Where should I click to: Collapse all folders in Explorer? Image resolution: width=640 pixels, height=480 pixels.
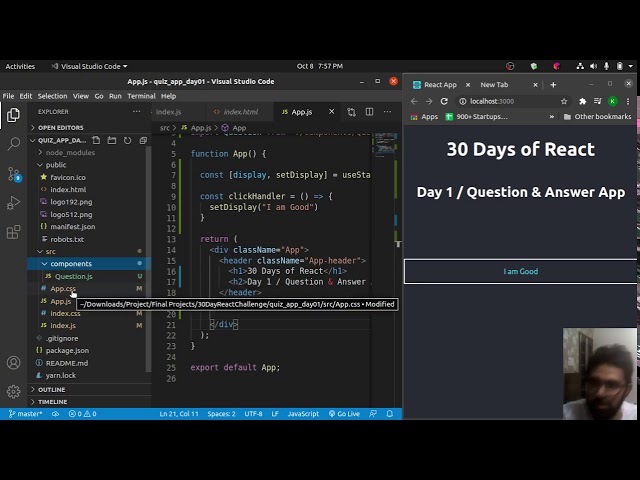point(143,140)
